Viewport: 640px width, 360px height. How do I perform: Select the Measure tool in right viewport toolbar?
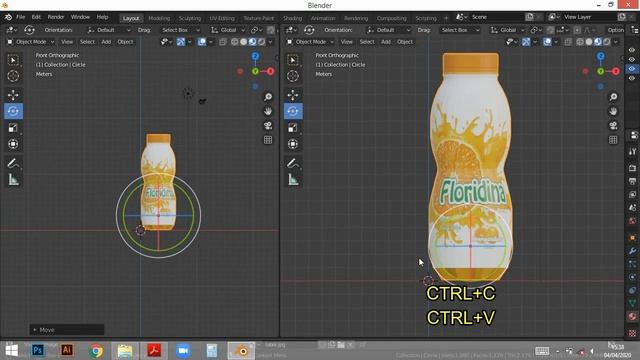293,180
